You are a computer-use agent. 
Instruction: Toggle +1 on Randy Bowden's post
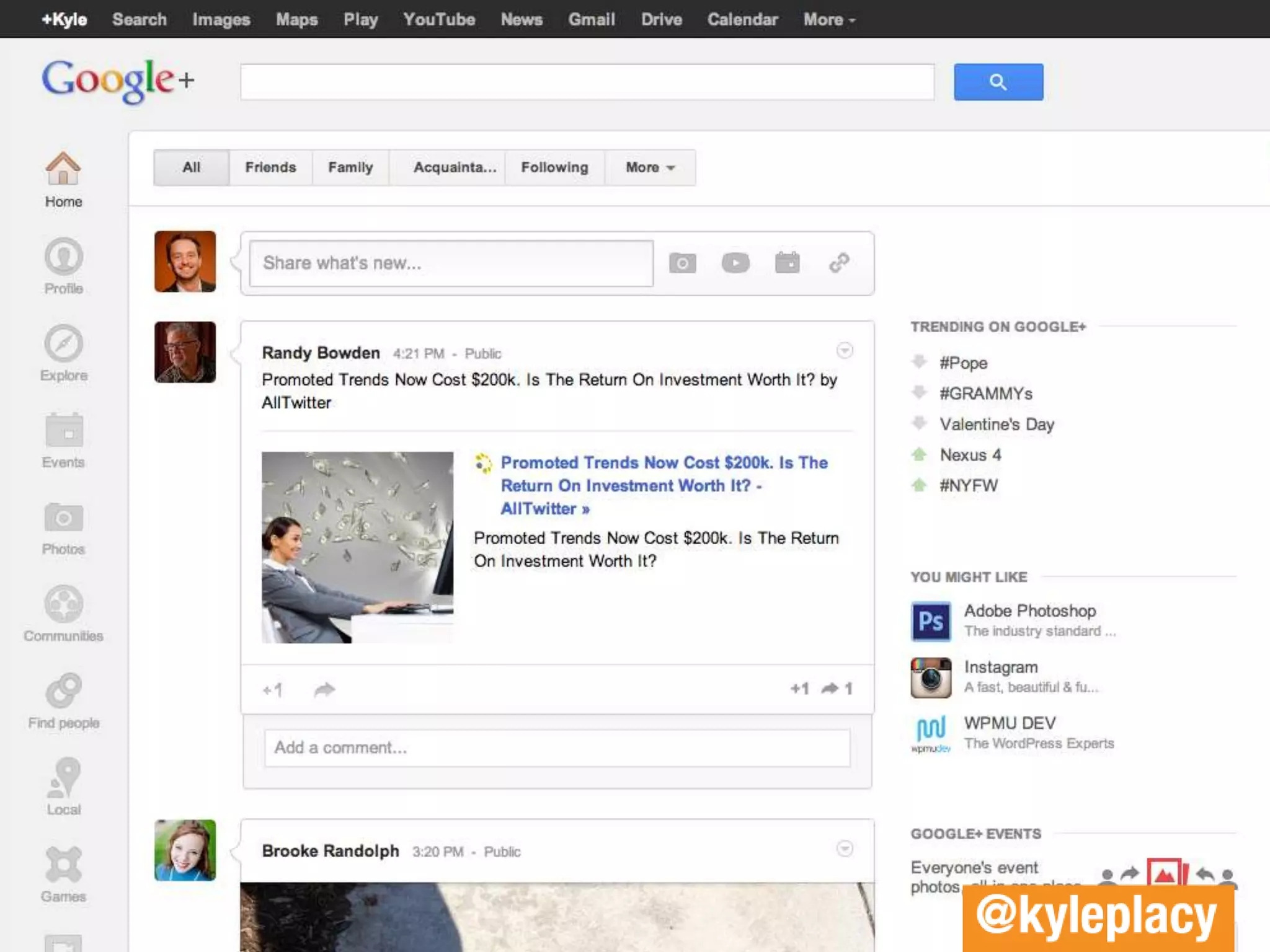tap(273, 689)
